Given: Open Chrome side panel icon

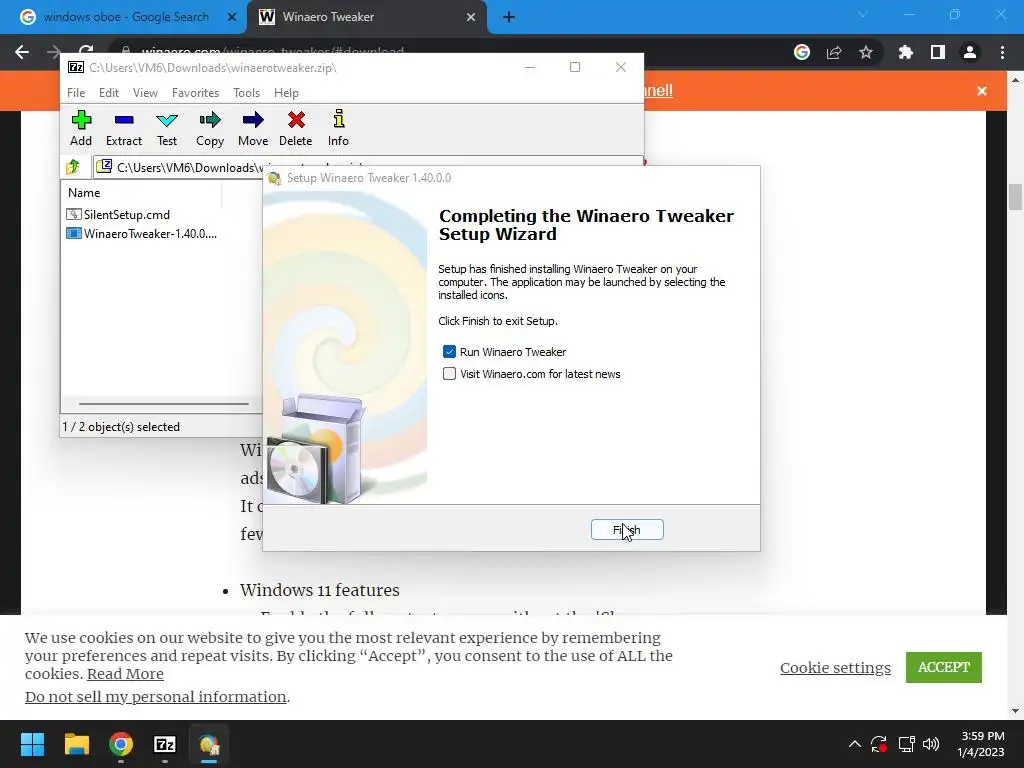Looking at the screenshot, I should click(937, 52).
